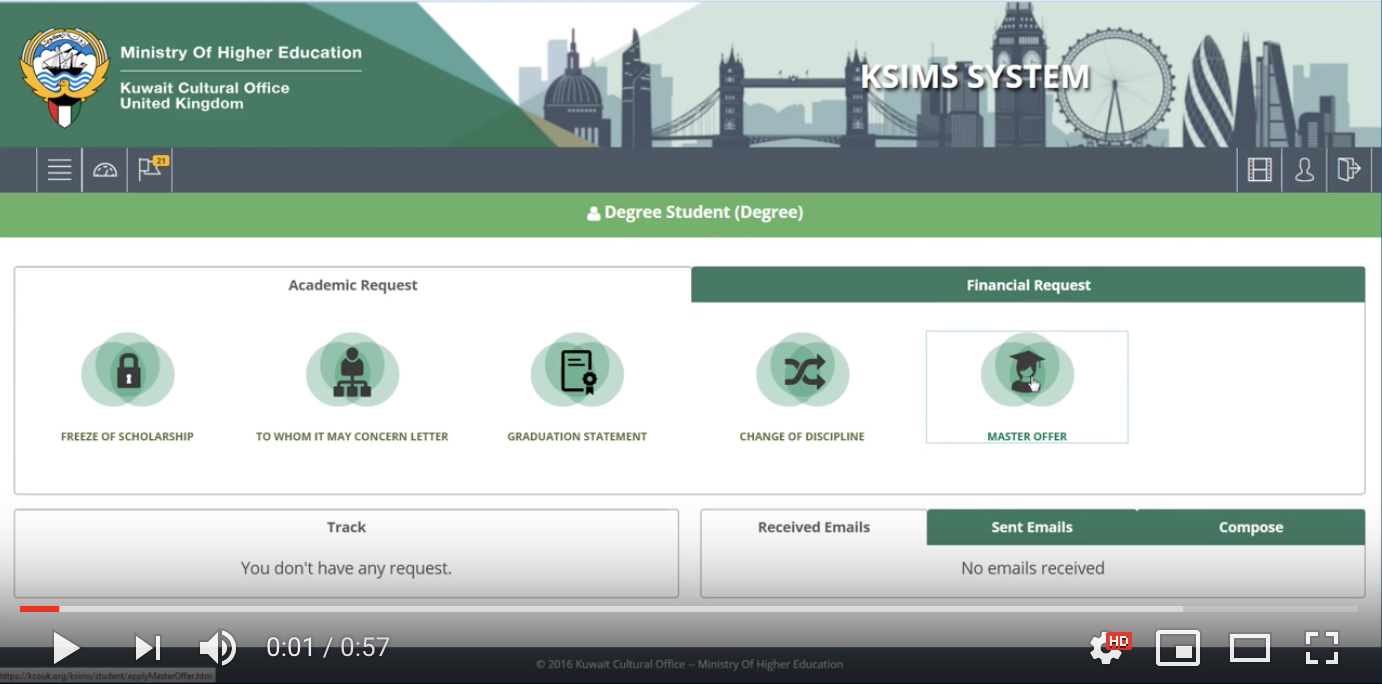Screen dimensions: 1382x684
Task: Select the Freeze of Scholarship lock icon
Action: coord(127,372)
